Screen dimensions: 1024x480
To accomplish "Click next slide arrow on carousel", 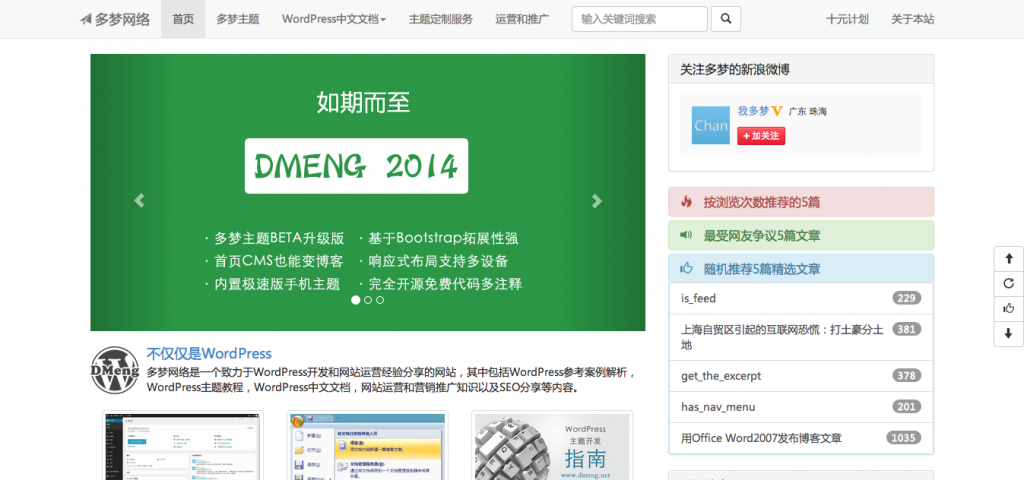I will click(597, 201).
